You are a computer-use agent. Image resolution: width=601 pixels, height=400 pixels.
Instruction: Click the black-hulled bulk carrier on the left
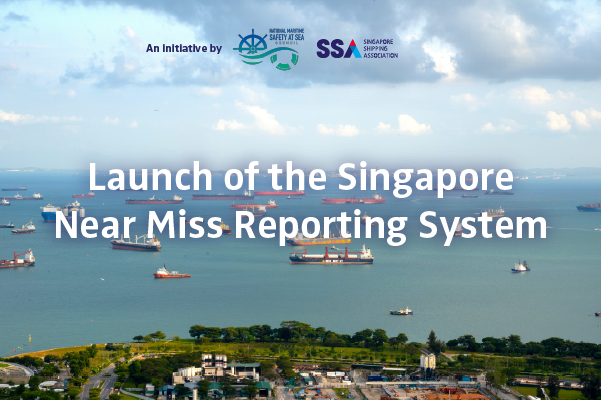(136, 244)
